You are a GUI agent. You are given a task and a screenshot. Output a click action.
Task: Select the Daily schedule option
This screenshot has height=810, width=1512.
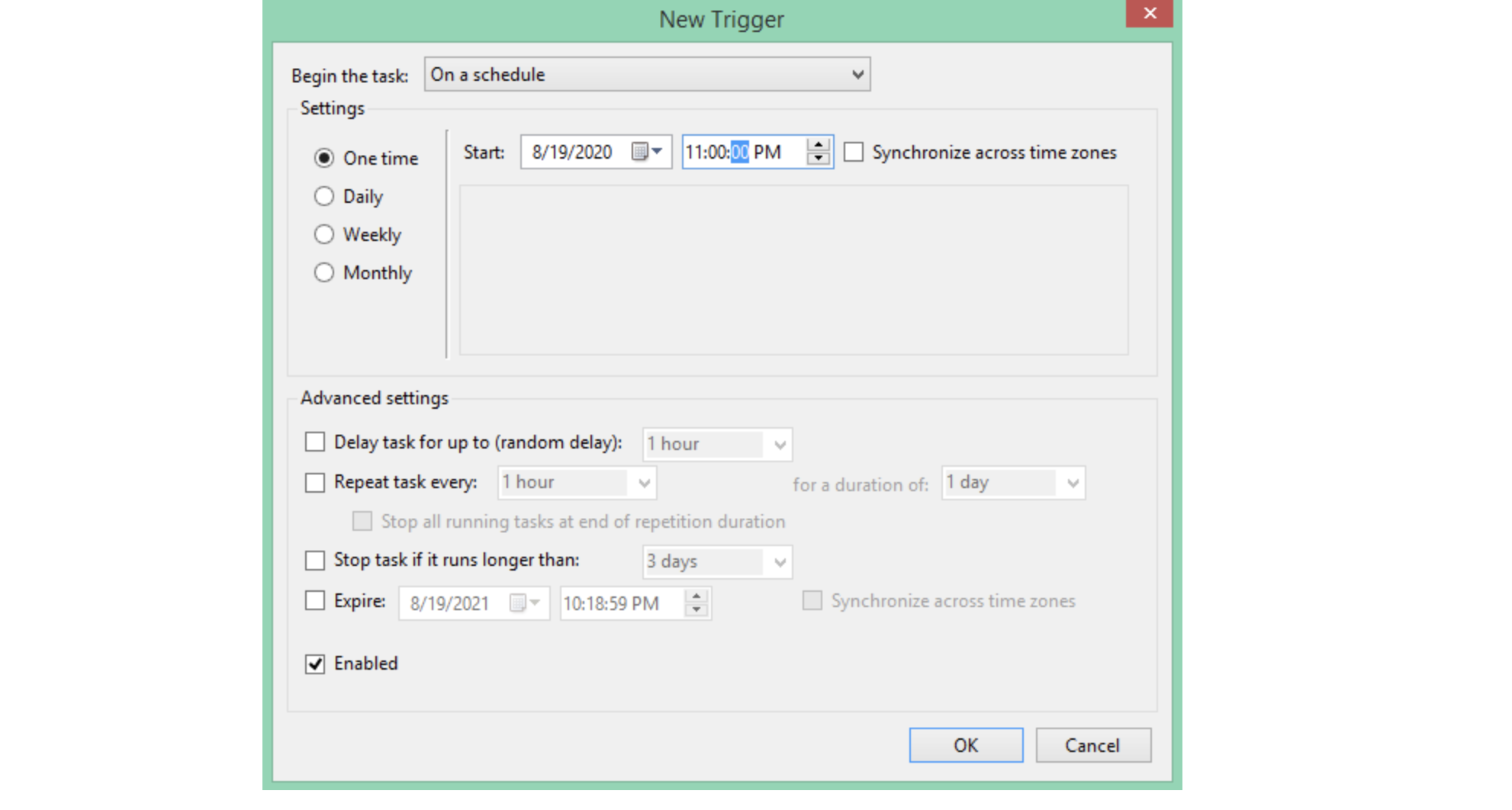point(324,197)
